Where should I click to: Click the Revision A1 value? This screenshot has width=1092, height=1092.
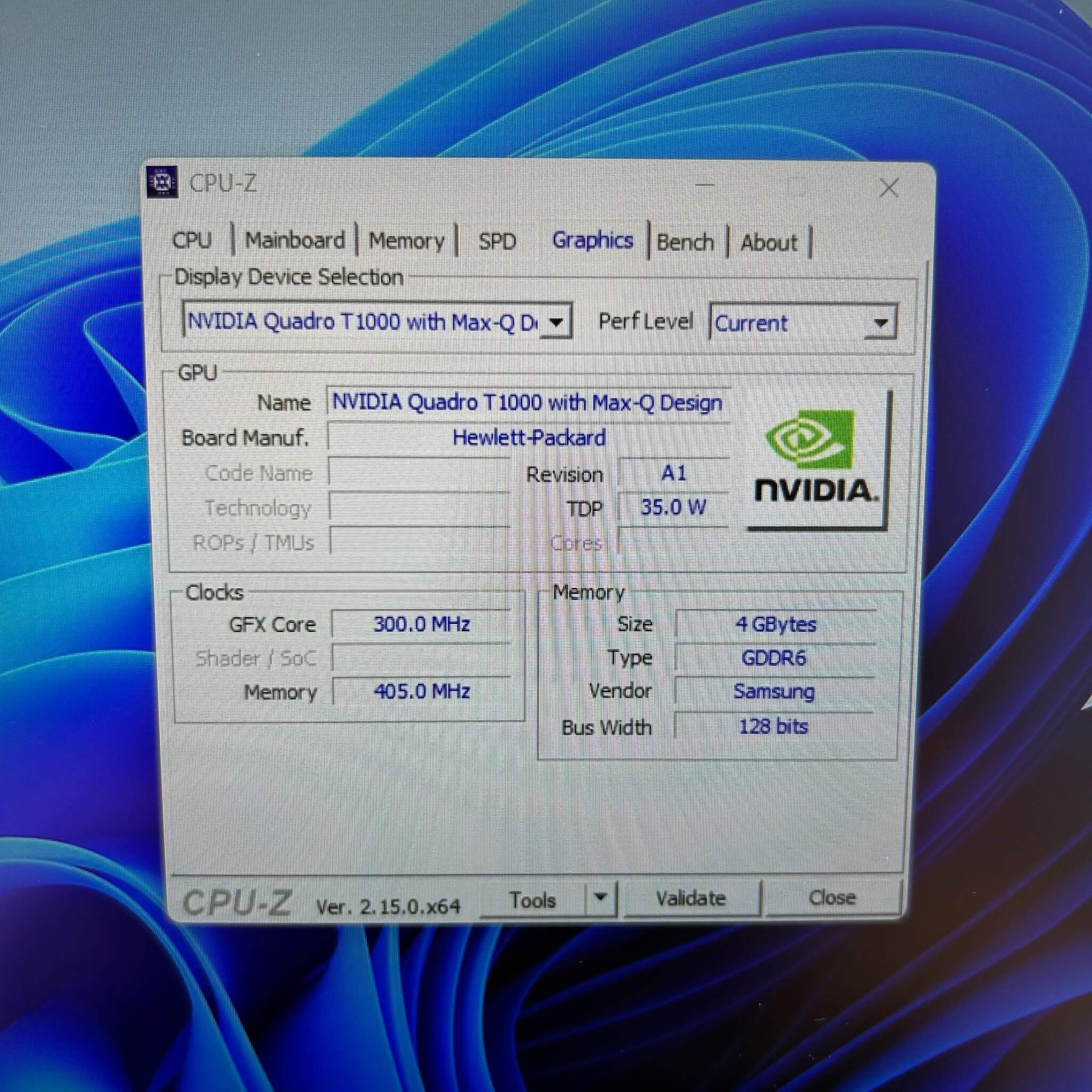(673, 472)
